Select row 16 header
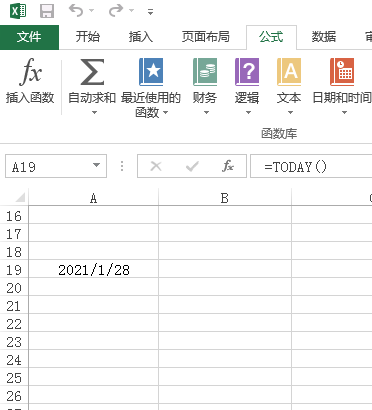The height and width of the screenshot is (410, 372). (14, 216)
